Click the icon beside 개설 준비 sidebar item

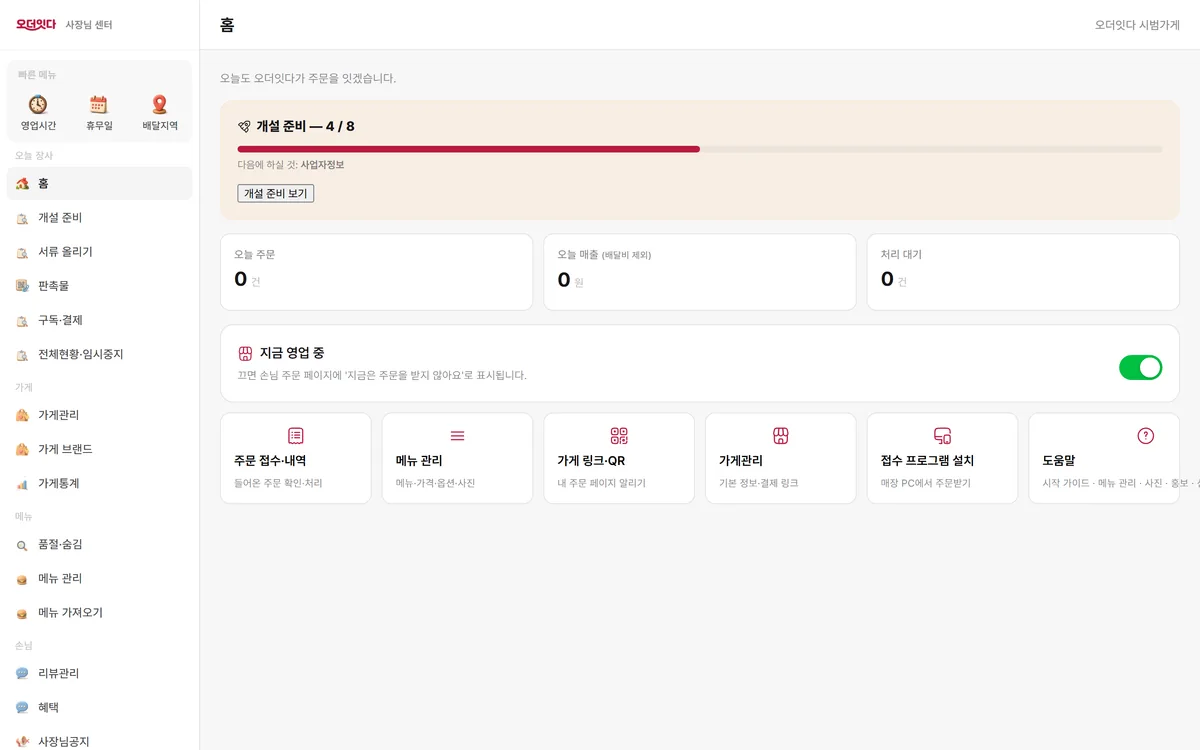tap(22, 218)
